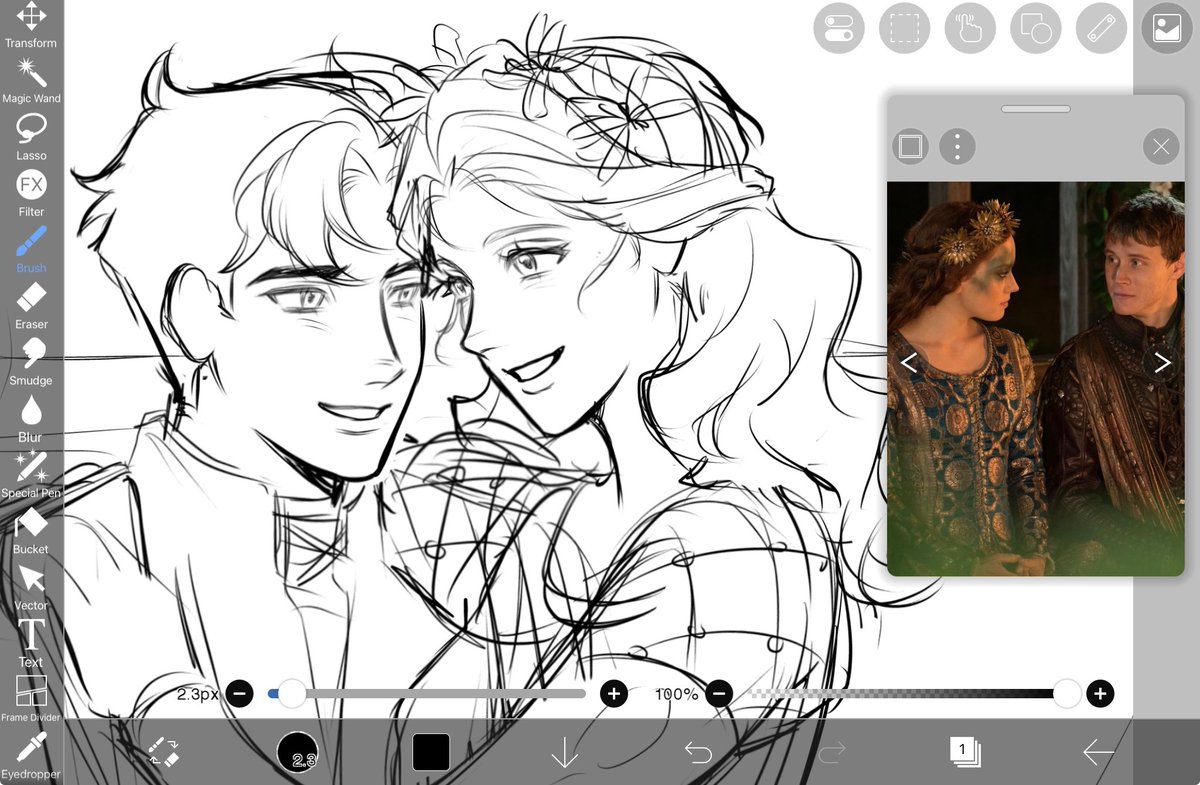This screenshot has width=1200, height=785.
Task: Open the layers panel
Action: [965, 752]
